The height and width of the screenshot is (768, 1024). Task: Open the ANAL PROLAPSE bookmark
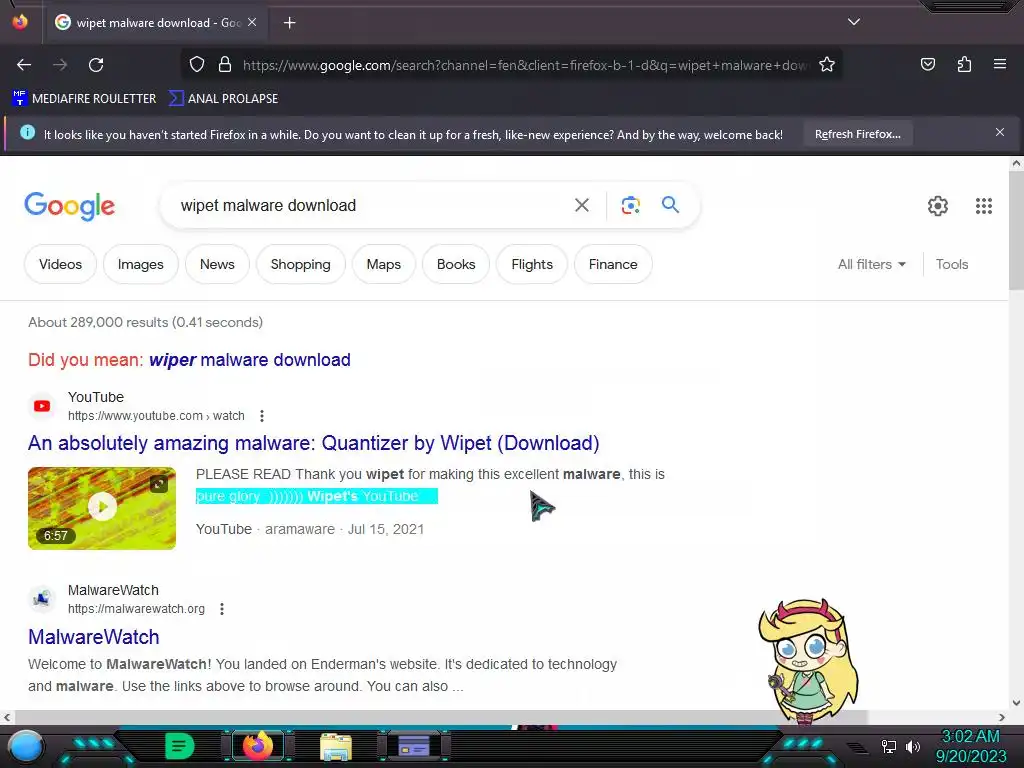click(223, 99)
